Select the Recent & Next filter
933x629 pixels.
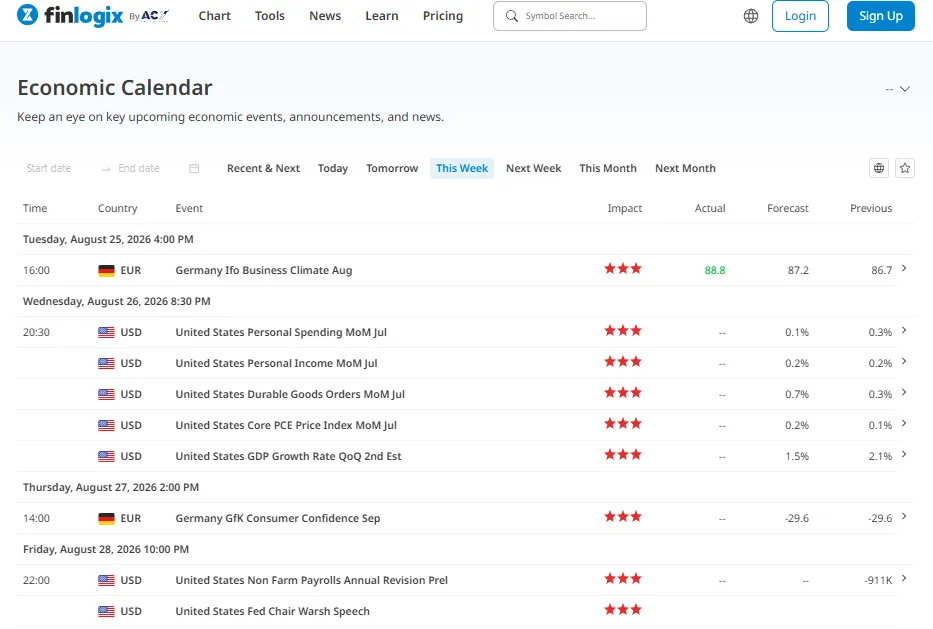pyautogui.click(x=263, y=168)
